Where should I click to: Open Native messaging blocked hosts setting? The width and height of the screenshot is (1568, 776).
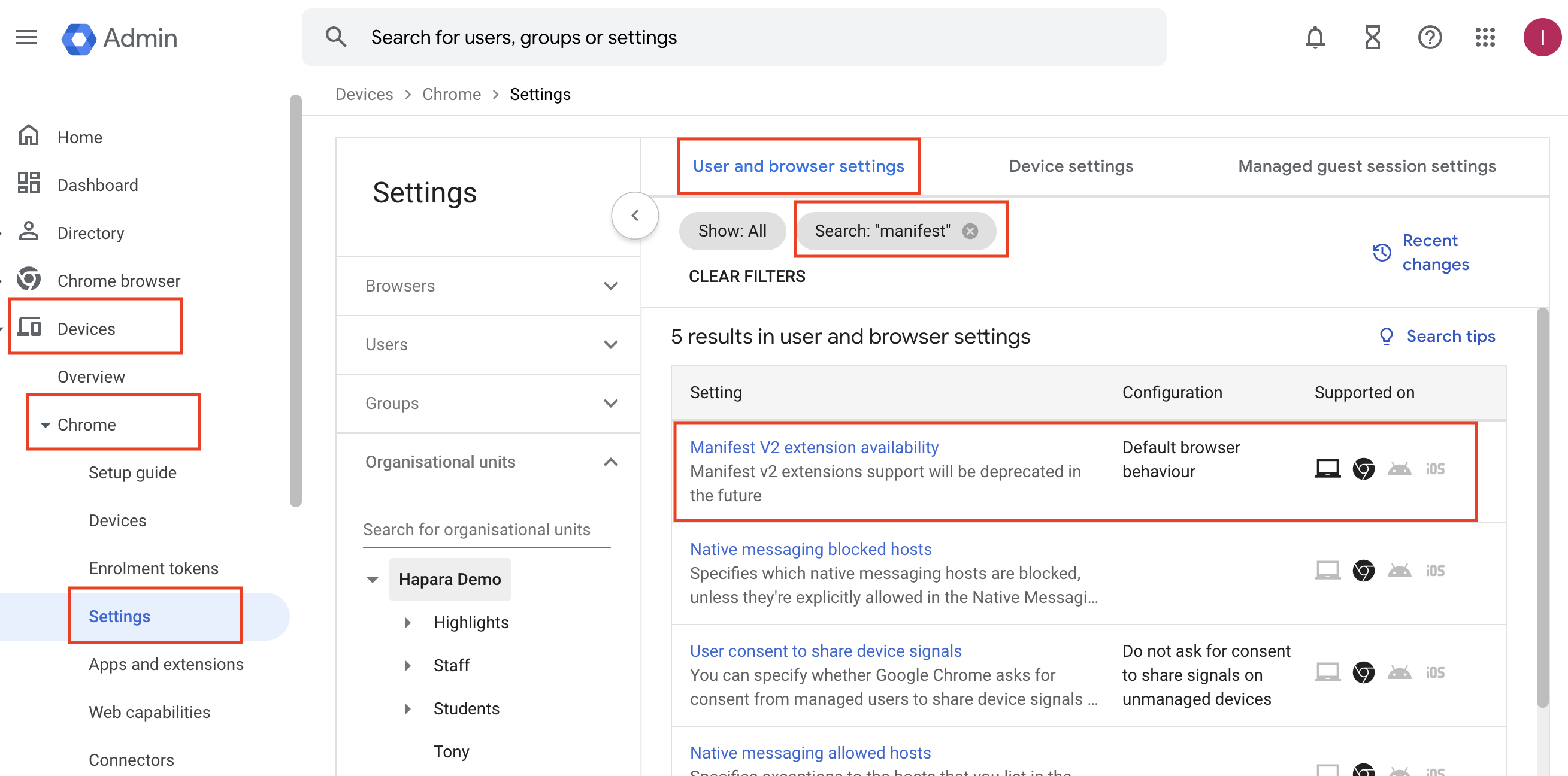click(x=810, y=549)
